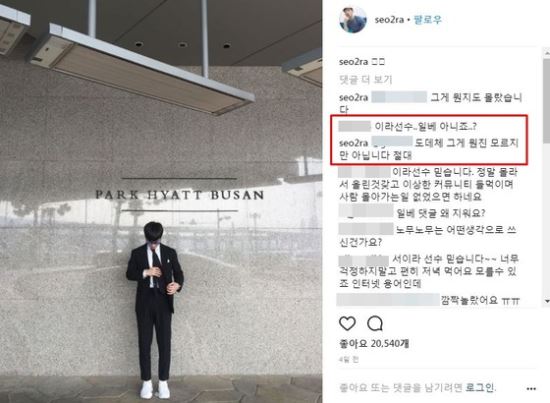550x403 pixels.
Task: Open seo2ra profile picture avatar
Action: [353, 20]
